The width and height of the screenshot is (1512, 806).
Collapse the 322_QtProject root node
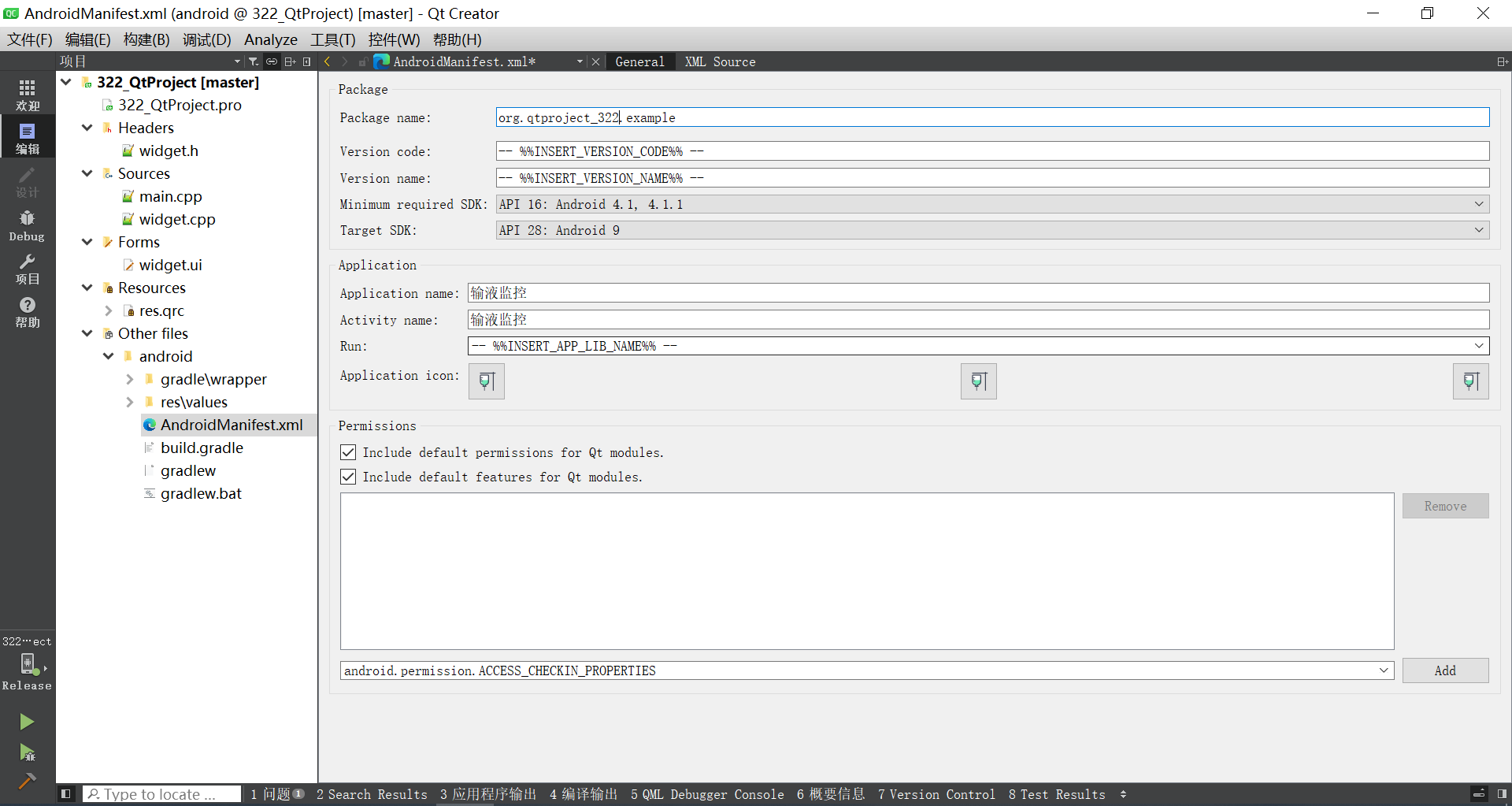click(66, 82)
